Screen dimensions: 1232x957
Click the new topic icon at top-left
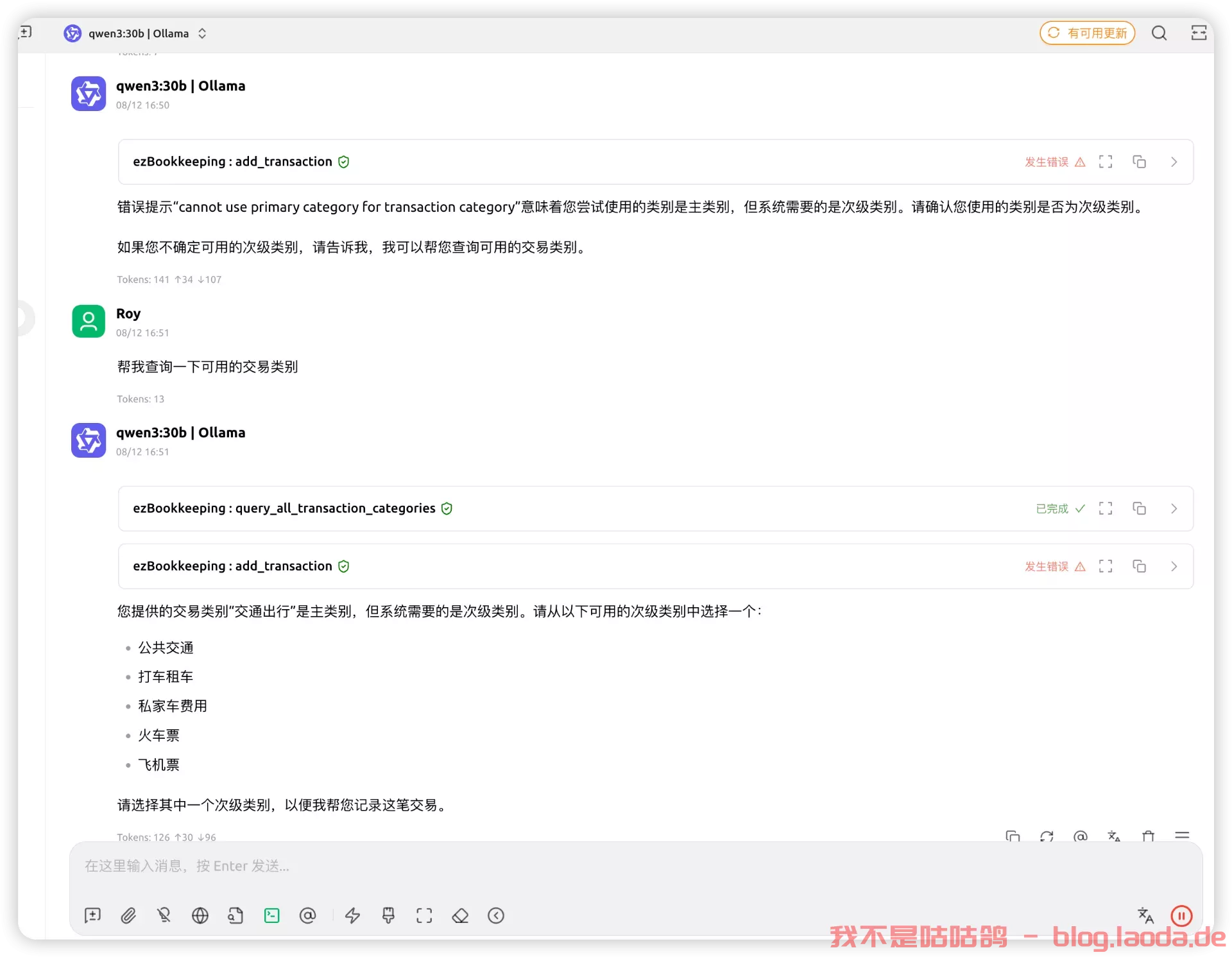[26, 32]
